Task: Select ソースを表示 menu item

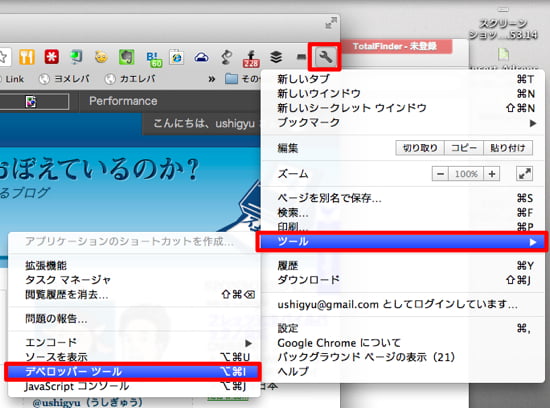Action: (x=134, y=357)
